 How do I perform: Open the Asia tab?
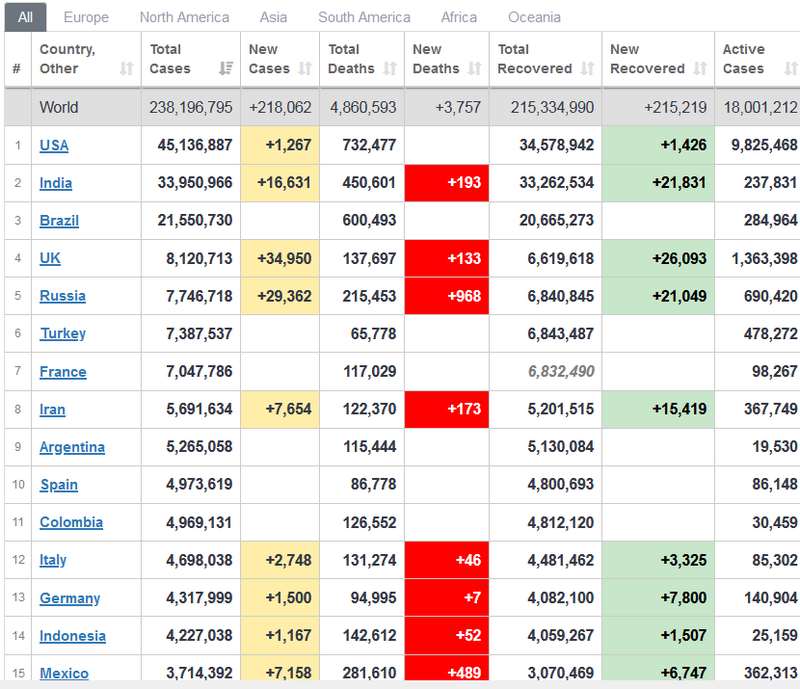coord(273,17)
